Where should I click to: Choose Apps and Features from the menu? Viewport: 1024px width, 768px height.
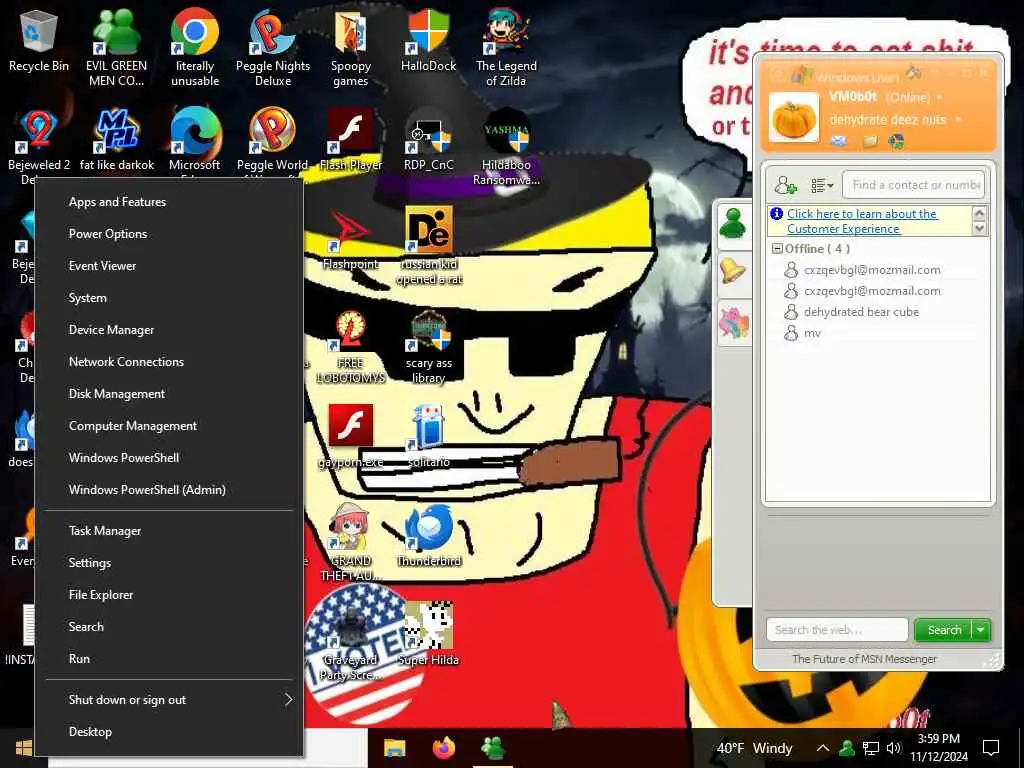(170, 202)
